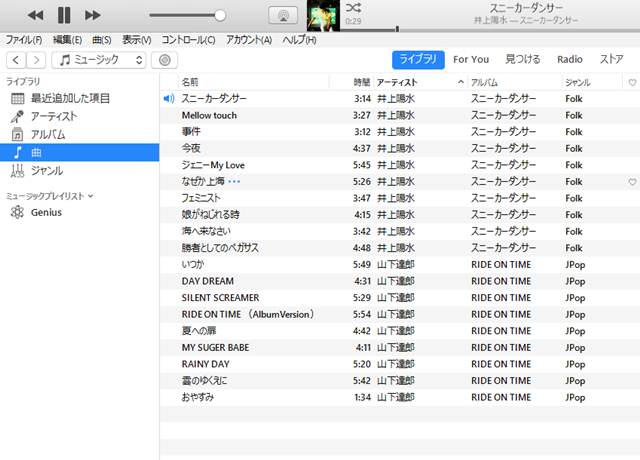Switch to the For You tab
The image size is (640, 460).
pyautogui.click(x=471, y=60)
